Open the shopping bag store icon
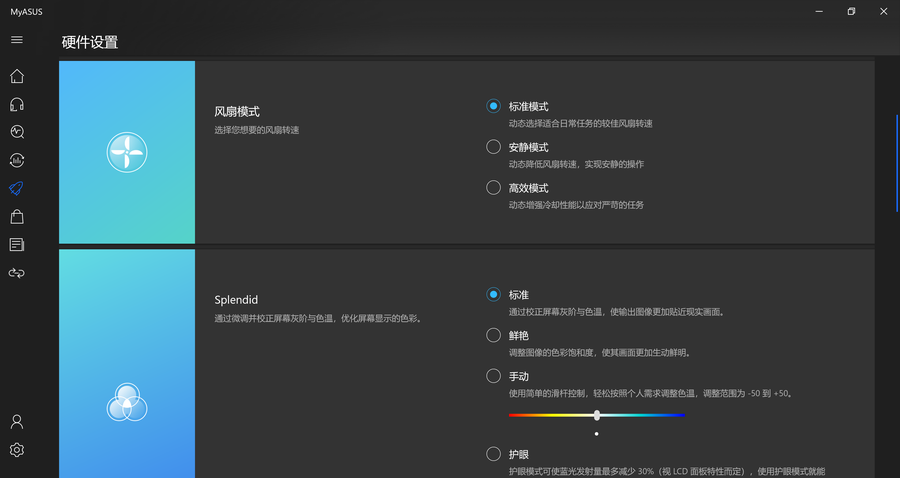900x478 pixels. pyautogui.click(x=16, y=216)
